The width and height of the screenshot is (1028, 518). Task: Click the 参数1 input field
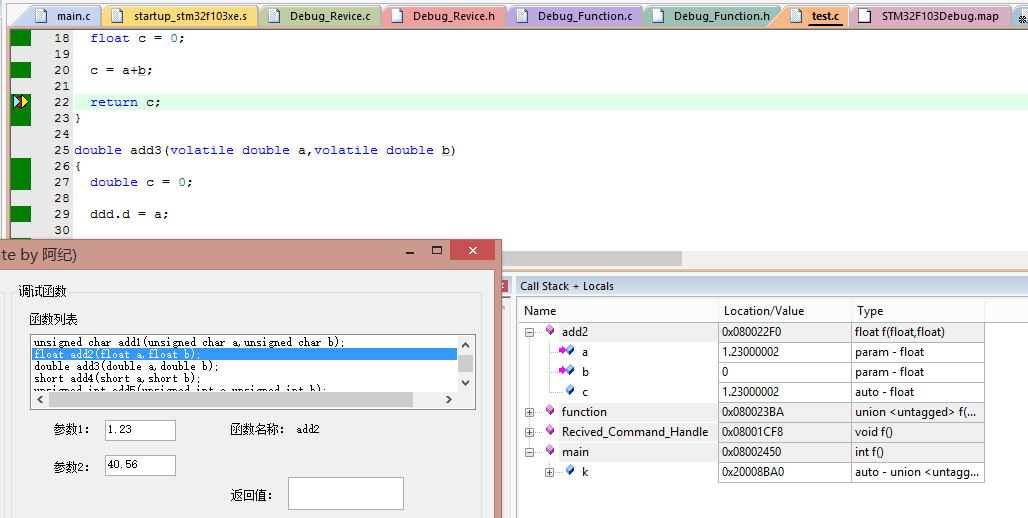point(140,430)
